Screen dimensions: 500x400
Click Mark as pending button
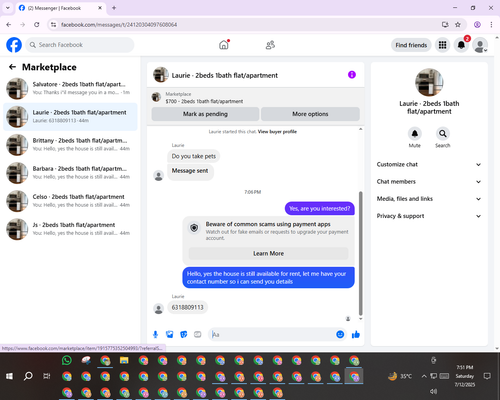[x=205, y=114]
